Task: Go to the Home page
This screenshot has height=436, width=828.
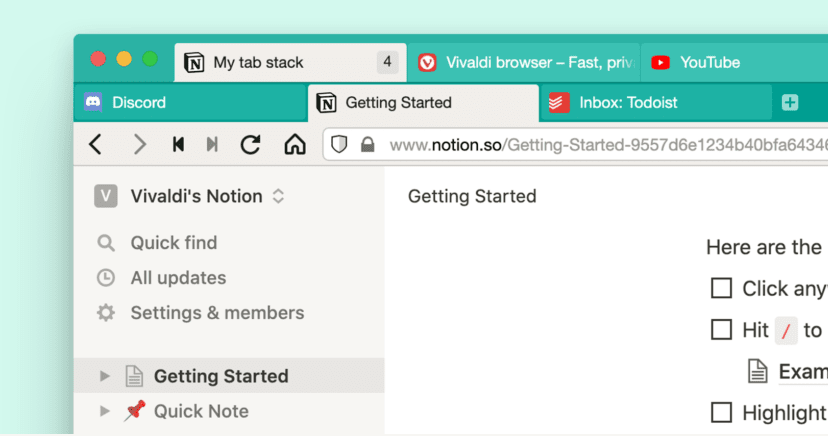Action: click(x=295, y=144)
